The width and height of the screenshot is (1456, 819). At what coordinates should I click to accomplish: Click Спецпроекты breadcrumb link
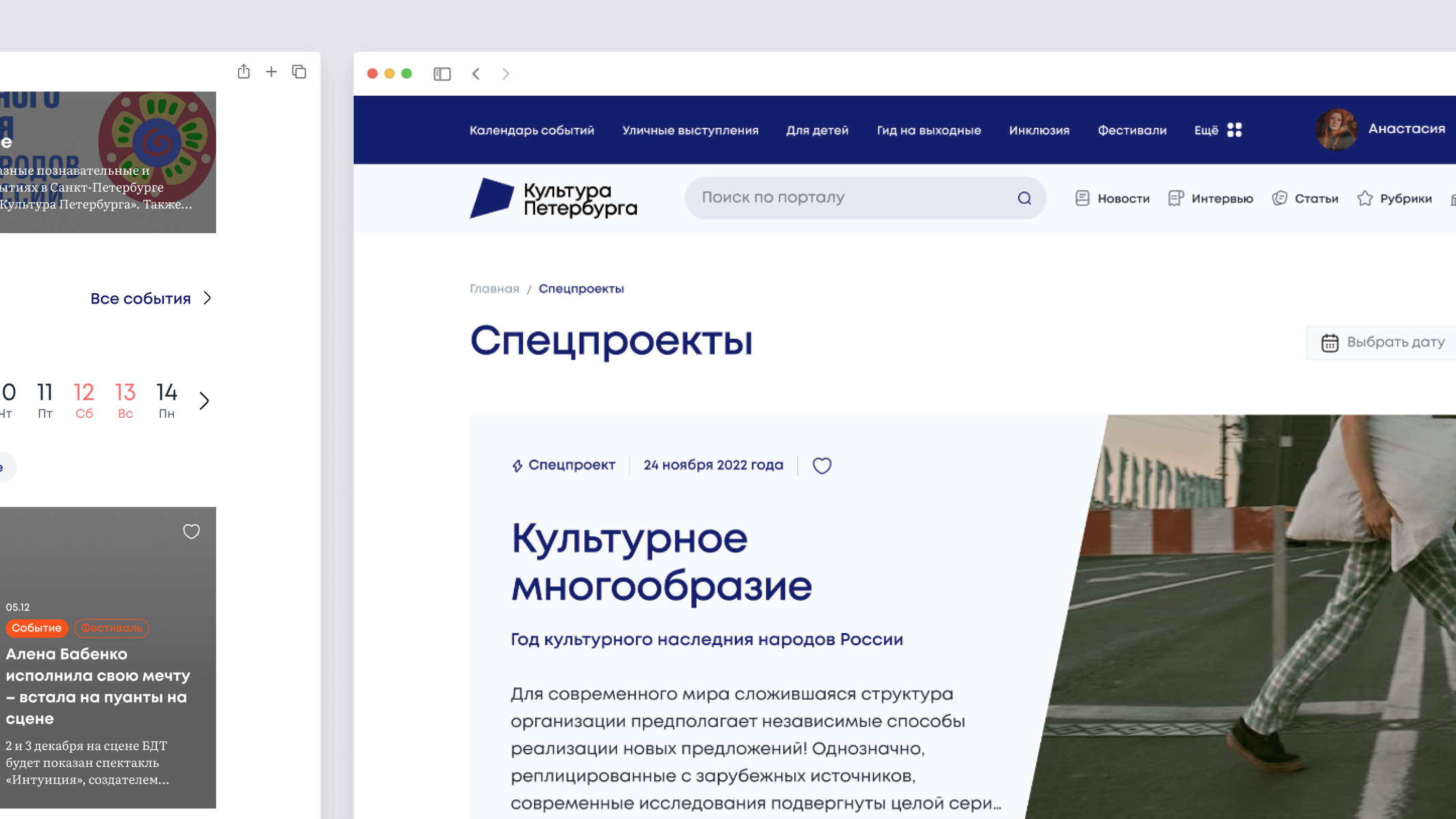[x=581, y=289]
